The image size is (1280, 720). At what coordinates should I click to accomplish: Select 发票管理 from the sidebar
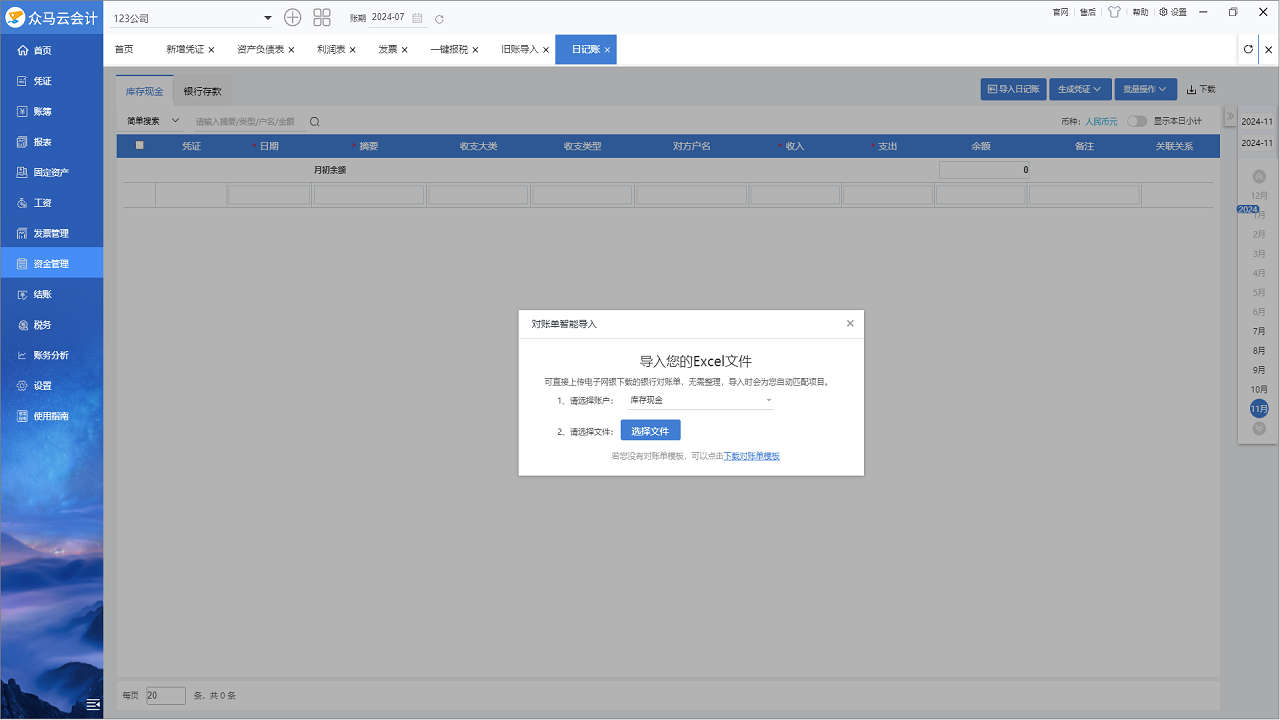point(51,233)
